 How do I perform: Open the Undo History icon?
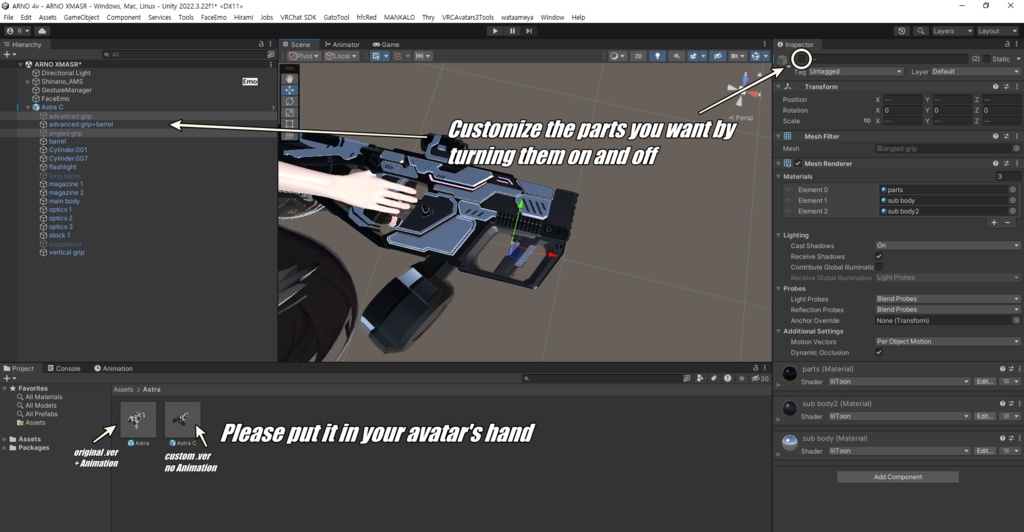(x=902, y=31)
